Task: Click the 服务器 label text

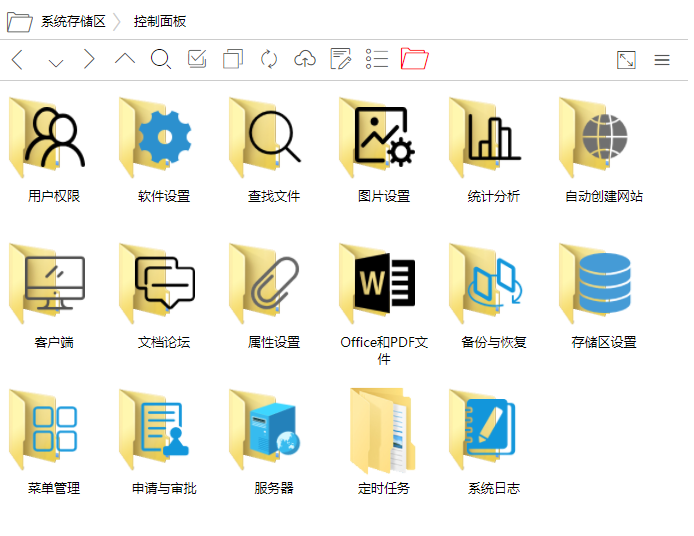Action: click(274, 488)
